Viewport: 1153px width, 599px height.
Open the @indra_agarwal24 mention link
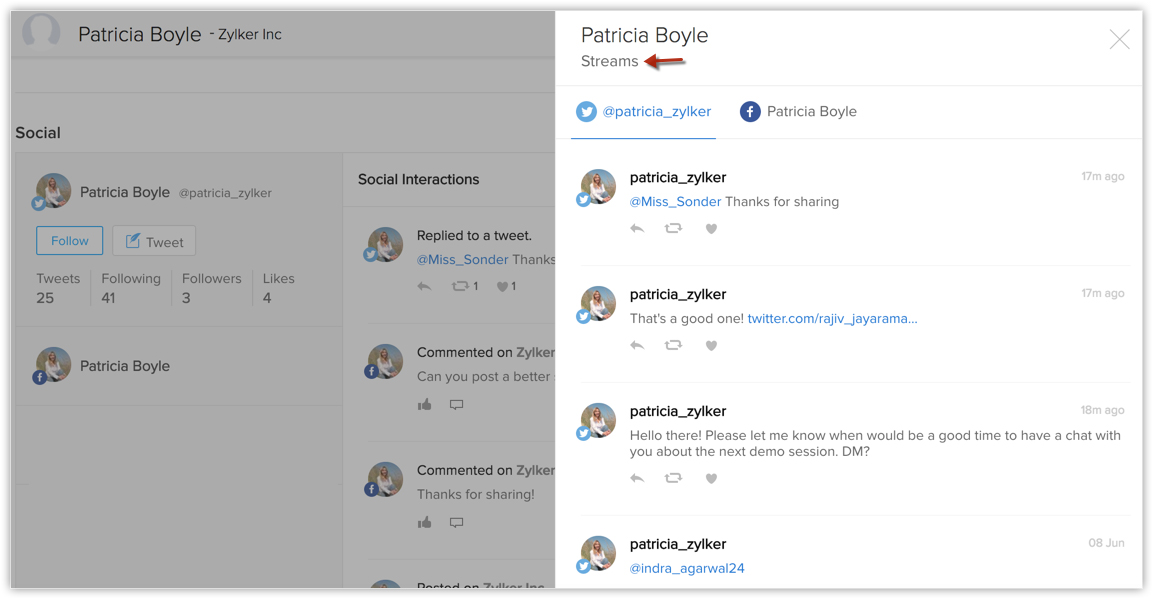coord(687,569)
